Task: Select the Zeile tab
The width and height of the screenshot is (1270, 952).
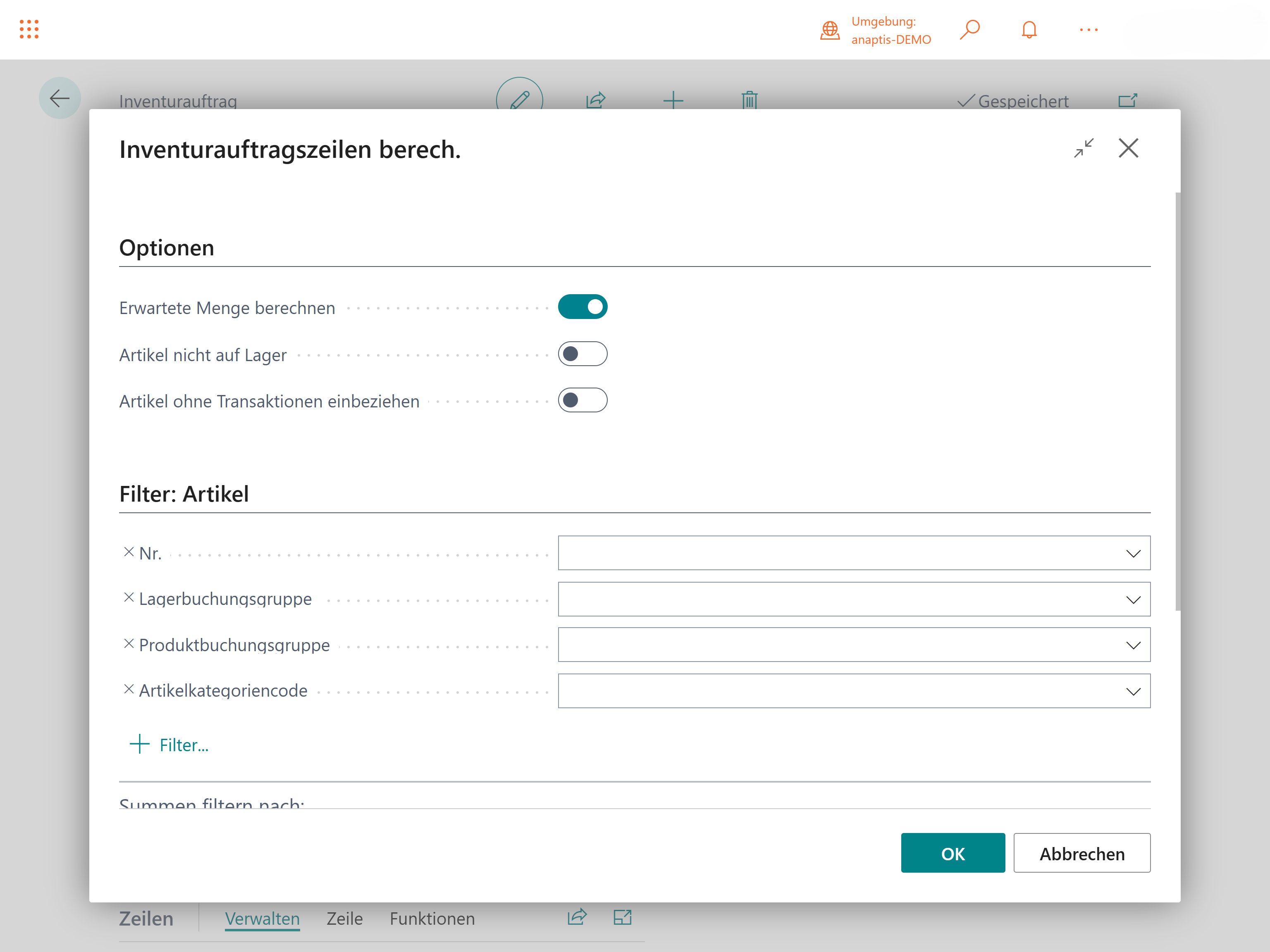Action: (344, 919)
